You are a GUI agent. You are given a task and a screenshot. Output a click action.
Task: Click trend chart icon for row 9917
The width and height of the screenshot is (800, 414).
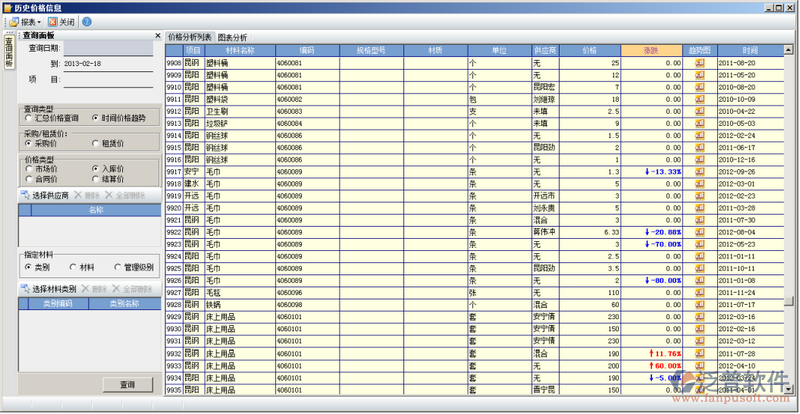tap(699, 171)
